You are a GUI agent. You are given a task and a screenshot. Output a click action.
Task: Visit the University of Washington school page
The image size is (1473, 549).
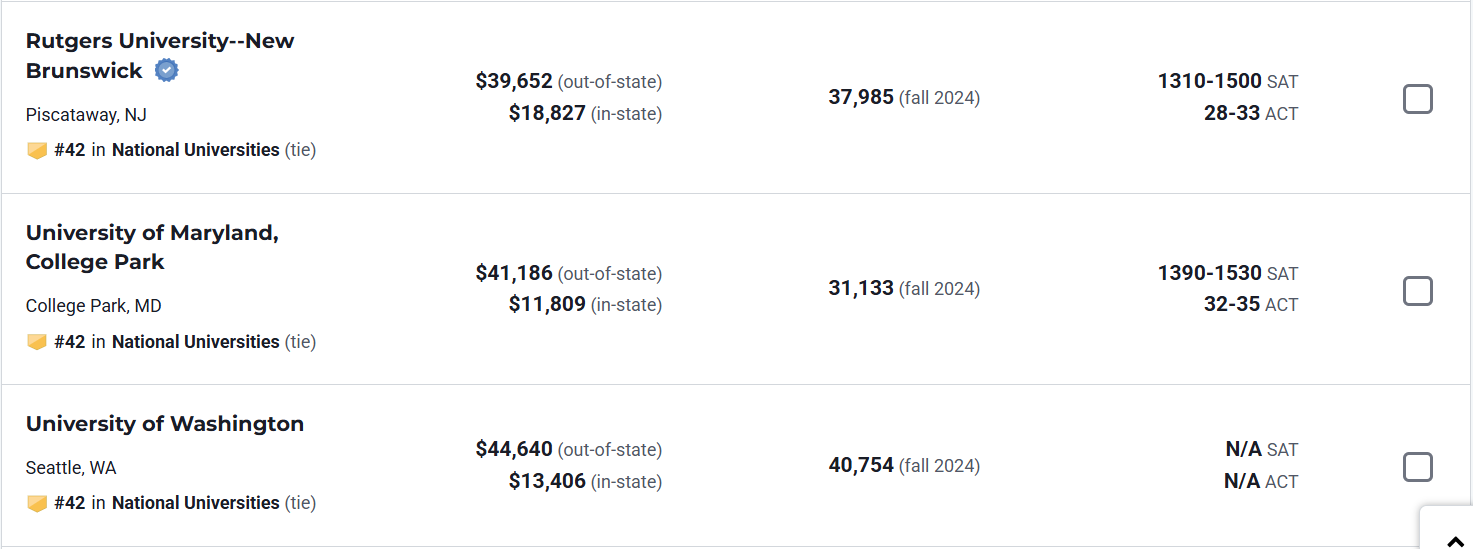[x=165, y=423]
